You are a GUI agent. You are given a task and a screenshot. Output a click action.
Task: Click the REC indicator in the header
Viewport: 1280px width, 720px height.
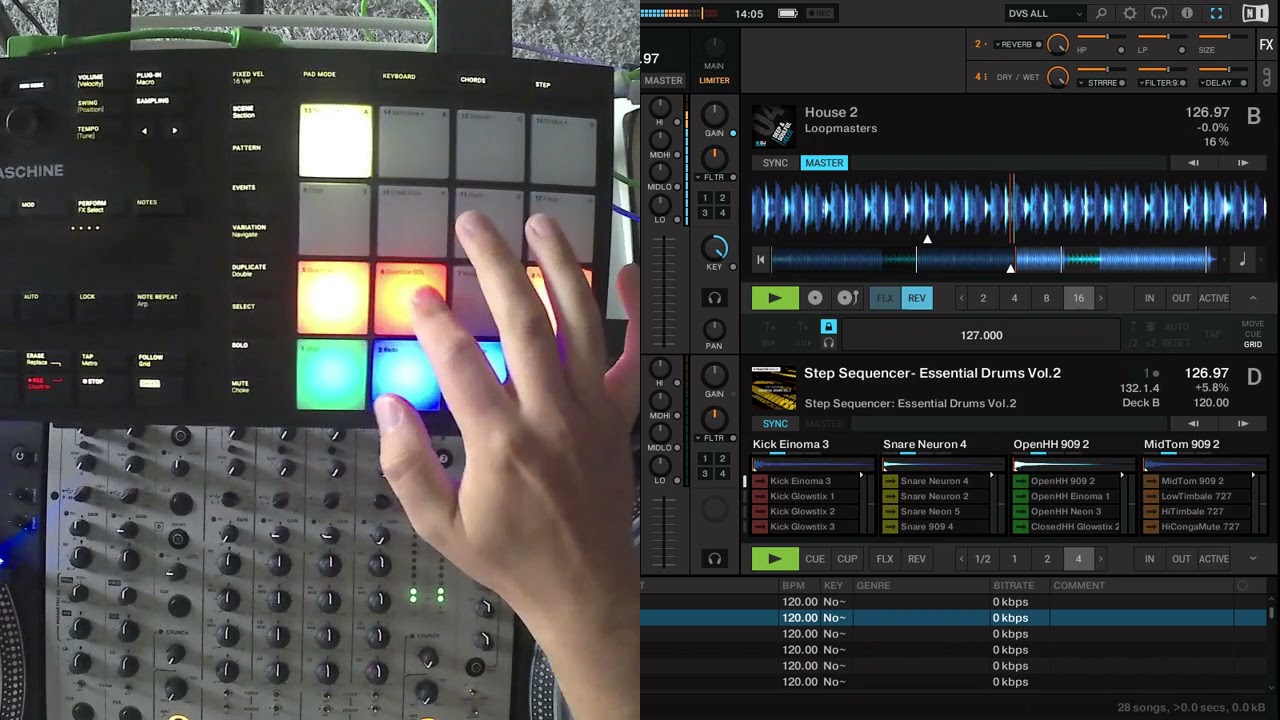tap(820, 14)
